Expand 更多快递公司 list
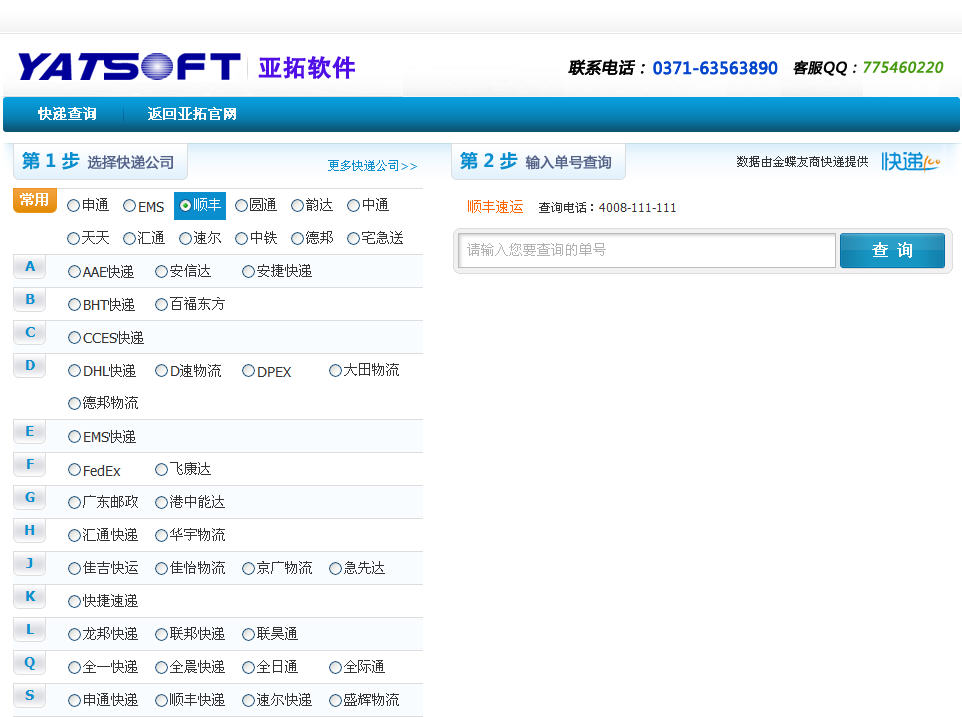 pyautogui.click(x=372, y=166)
